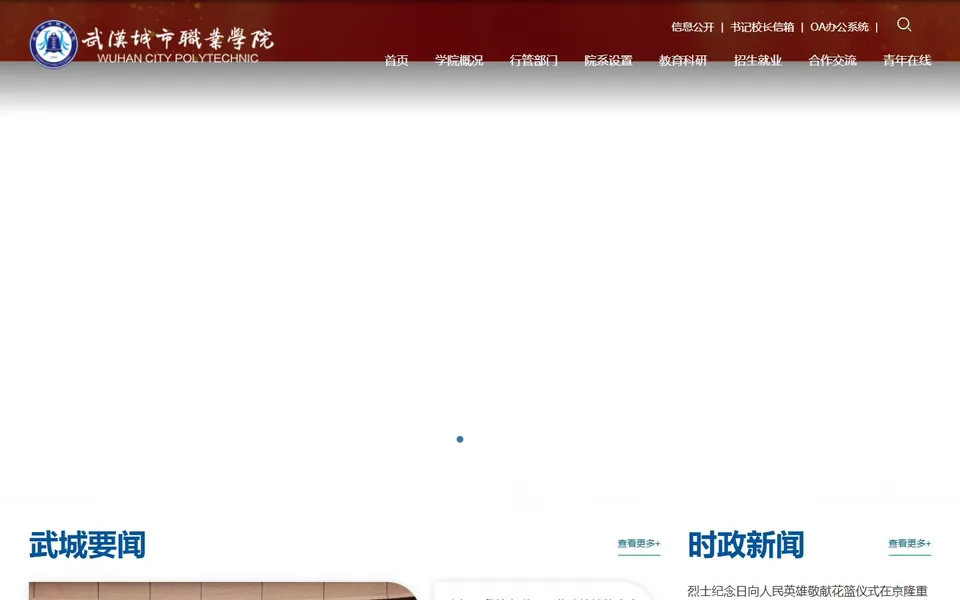
Task: Open the 烈士纪念日向人民英雄敬献花篮 news headline
Action: pyautogui.click(x=807, y=591)
